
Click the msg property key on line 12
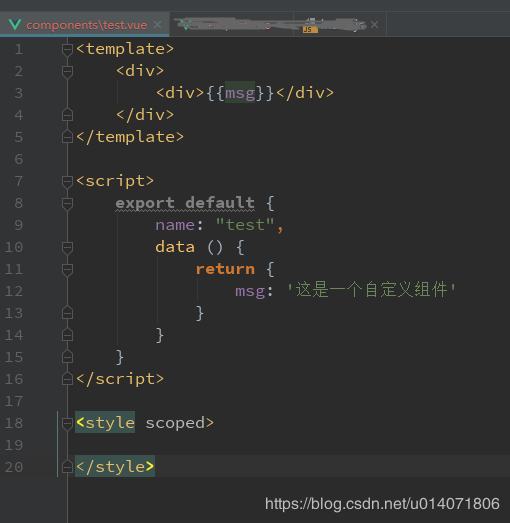click(x=250, y=291)
